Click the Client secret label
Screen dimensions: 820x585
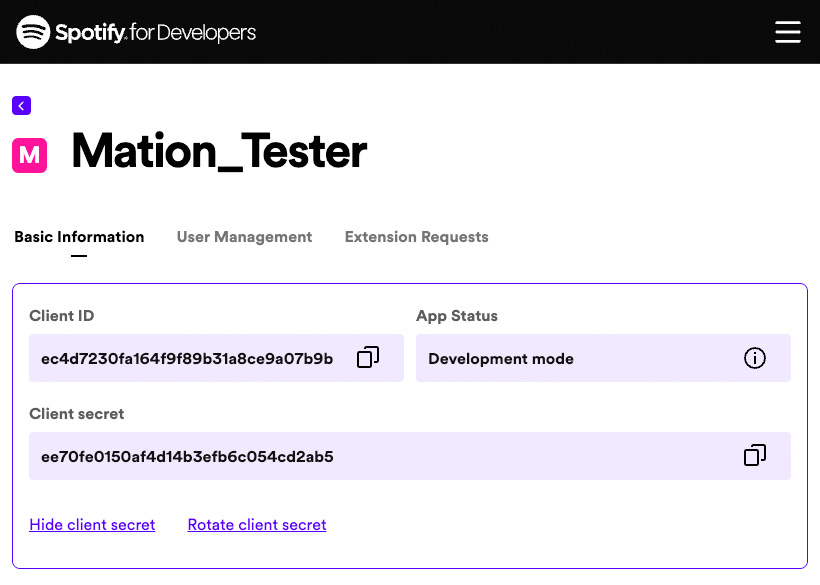click(77, 414)
